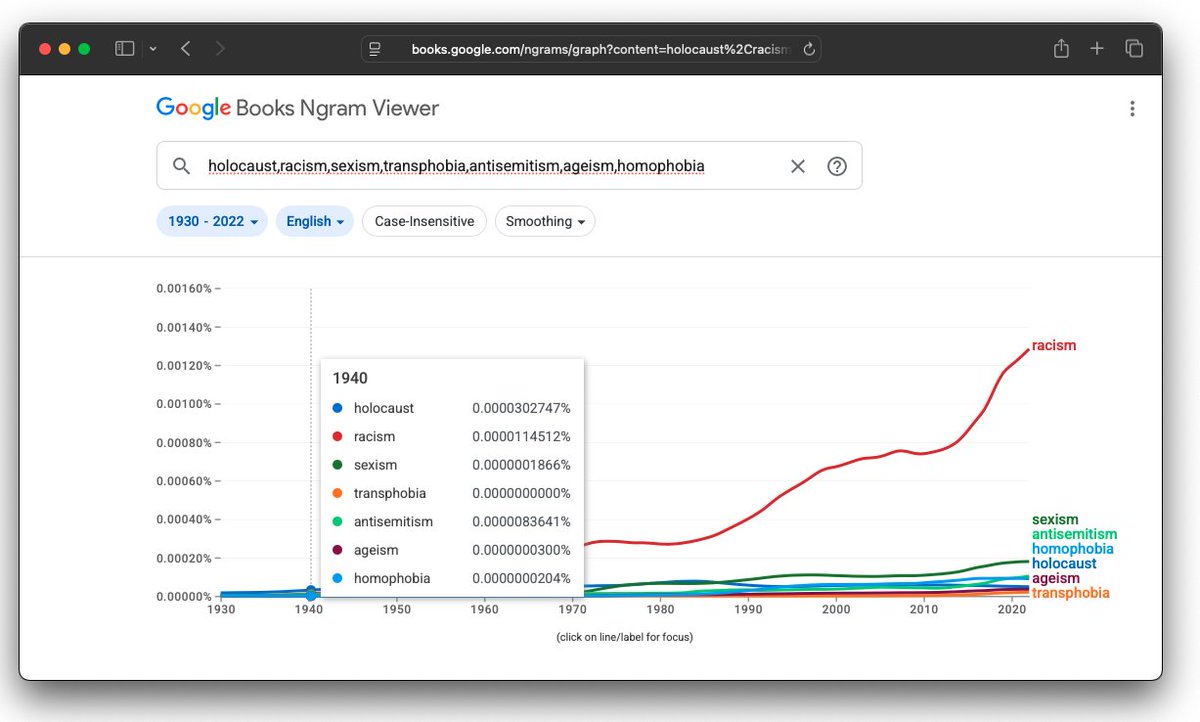Screen dimensions: 1200x722
Task: Focus the sexism line label
Action: tap(1055, 520)
